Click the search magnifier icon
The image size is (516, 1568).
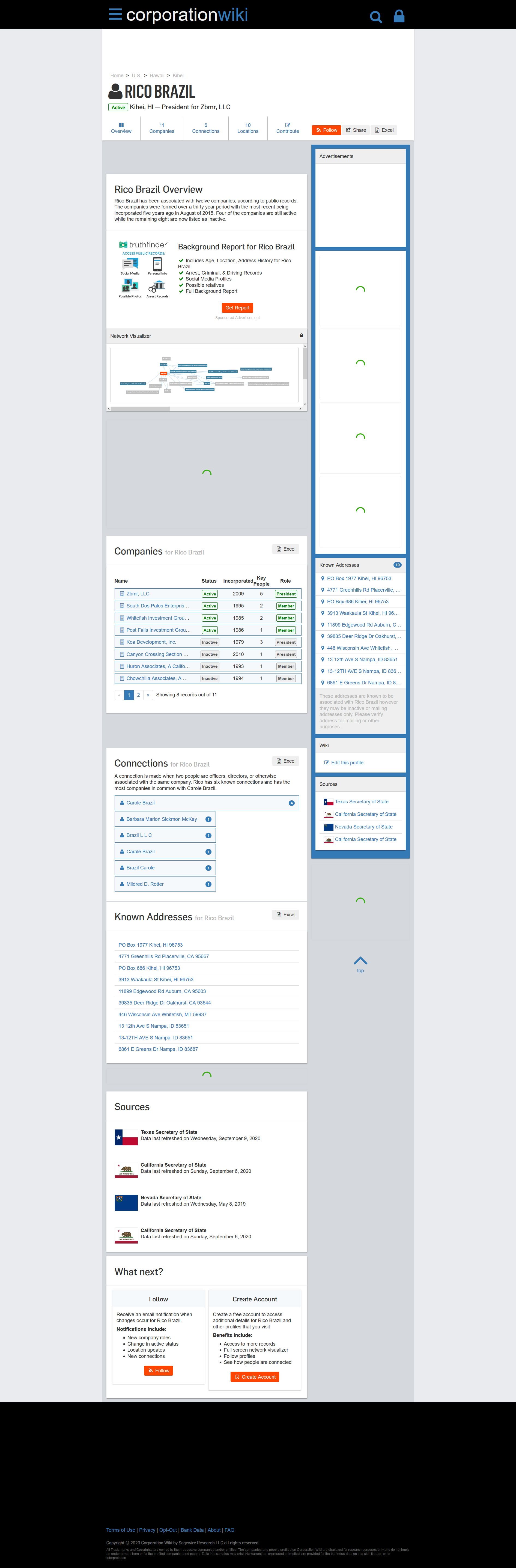(x=376, y=17)
